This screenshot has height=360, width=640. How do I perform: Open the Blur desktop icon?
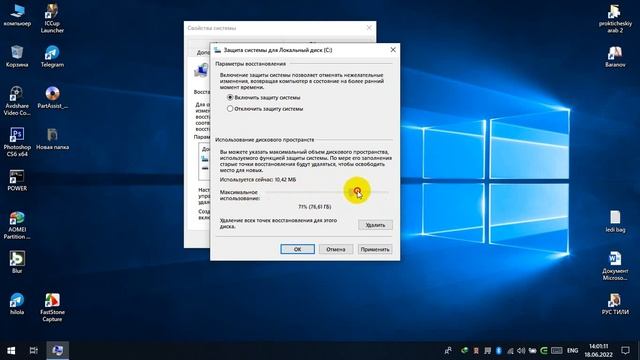(x=17, y=262)
